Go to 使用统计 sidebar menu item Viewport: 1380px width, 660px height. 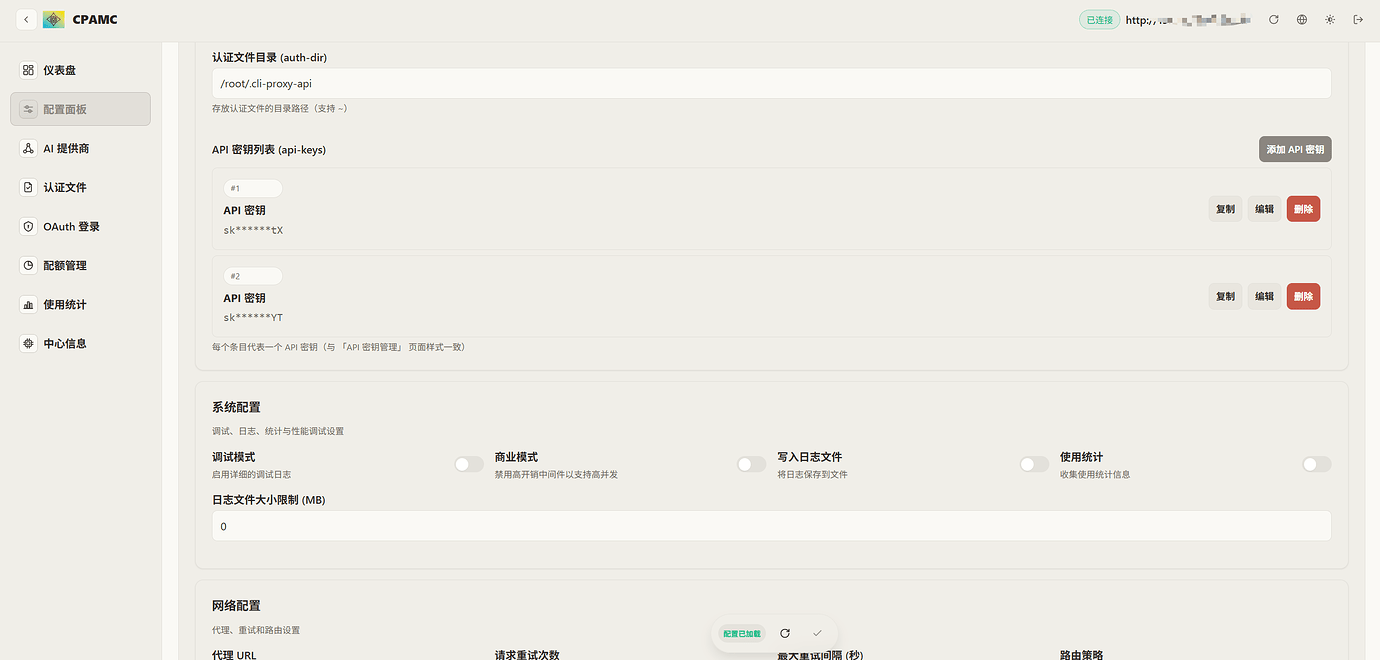pos(81,304)
